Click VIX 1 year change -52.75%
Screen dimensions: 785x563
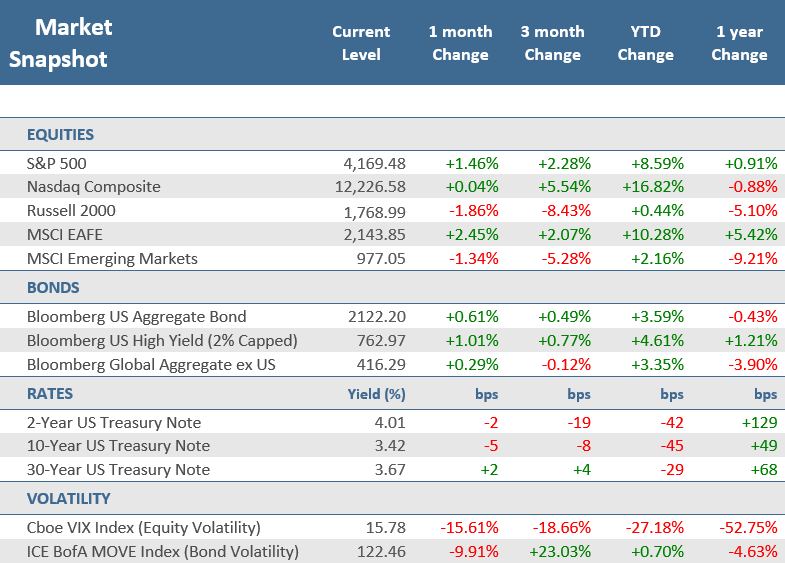[748, 528]
